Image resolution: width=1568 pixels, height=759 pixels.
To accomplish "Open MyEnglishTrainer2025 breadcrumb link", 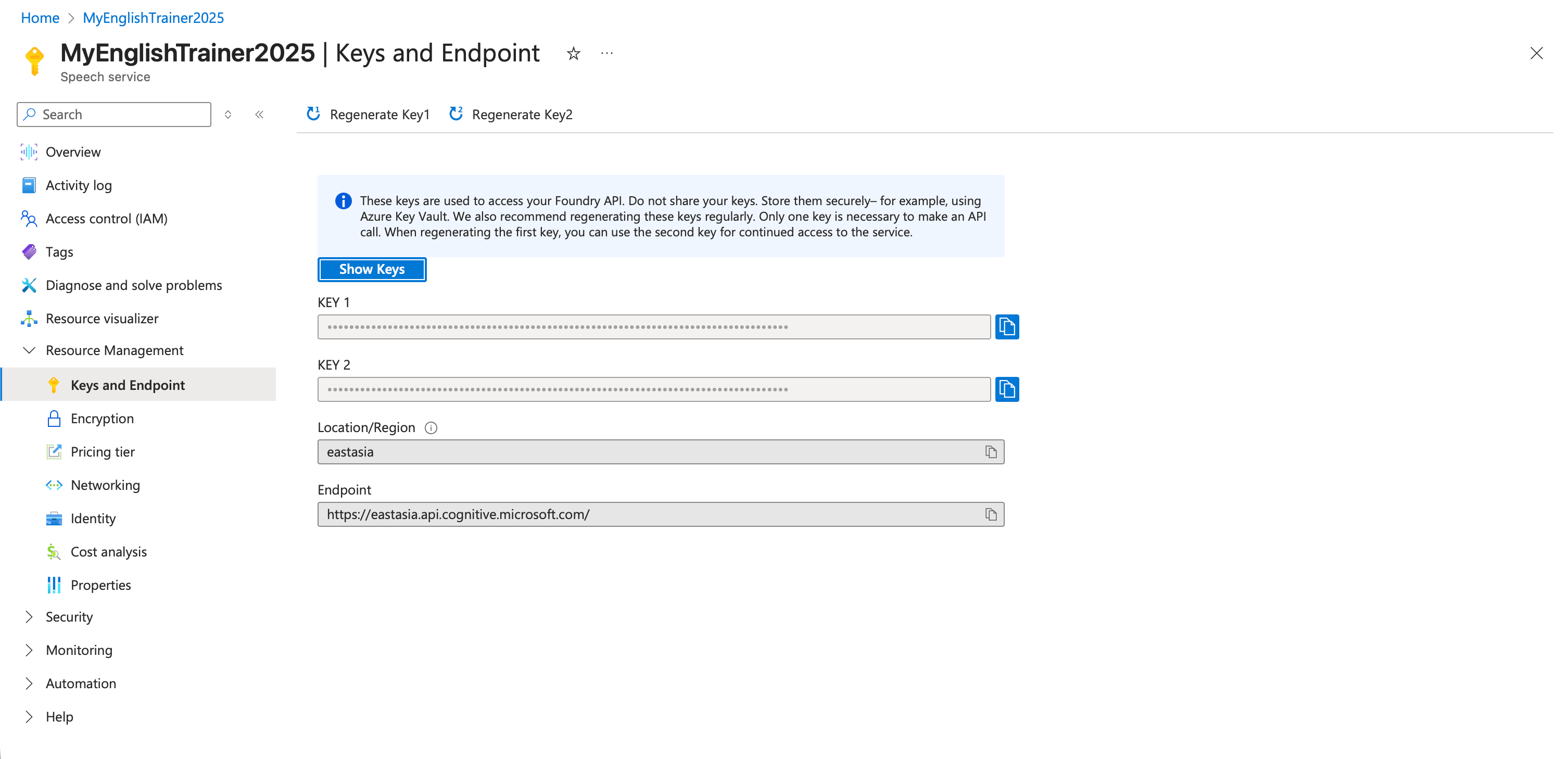I will 154,18.
